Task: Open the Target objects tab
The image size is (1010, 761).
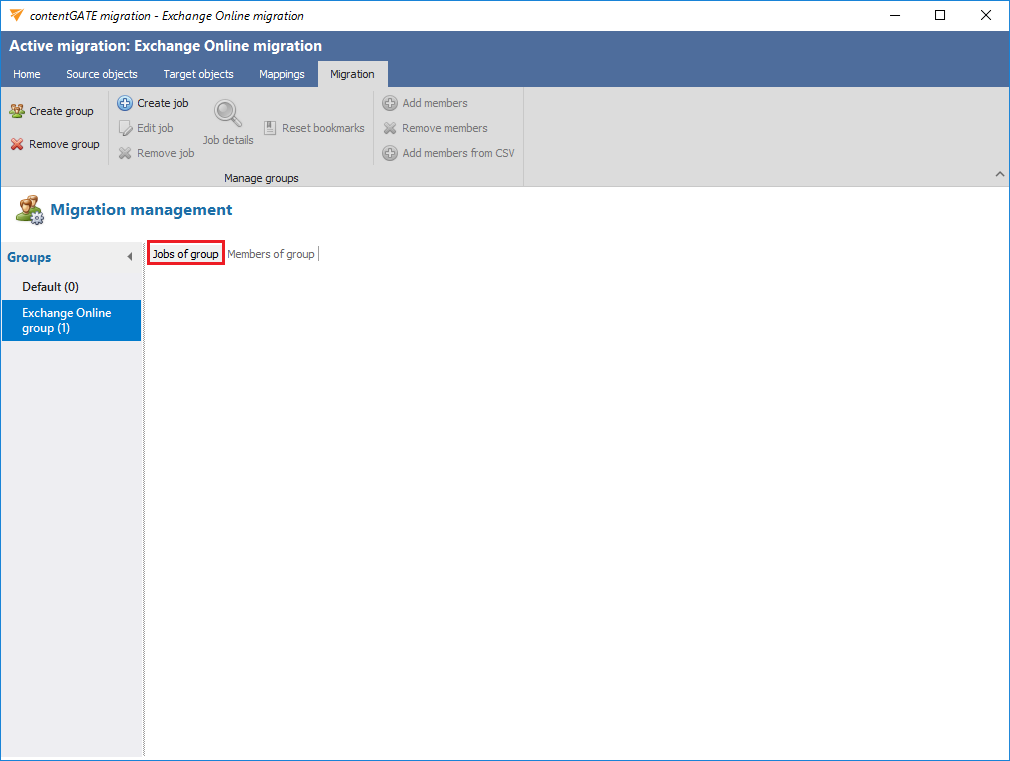Action: pos(198,74)
